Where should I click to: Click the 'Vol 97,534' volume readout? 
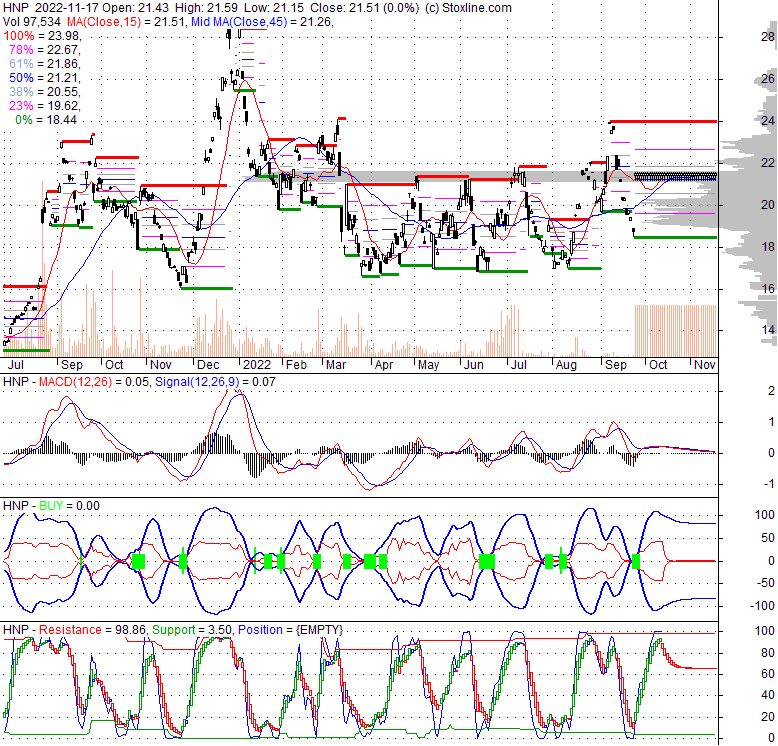point(32,22)
